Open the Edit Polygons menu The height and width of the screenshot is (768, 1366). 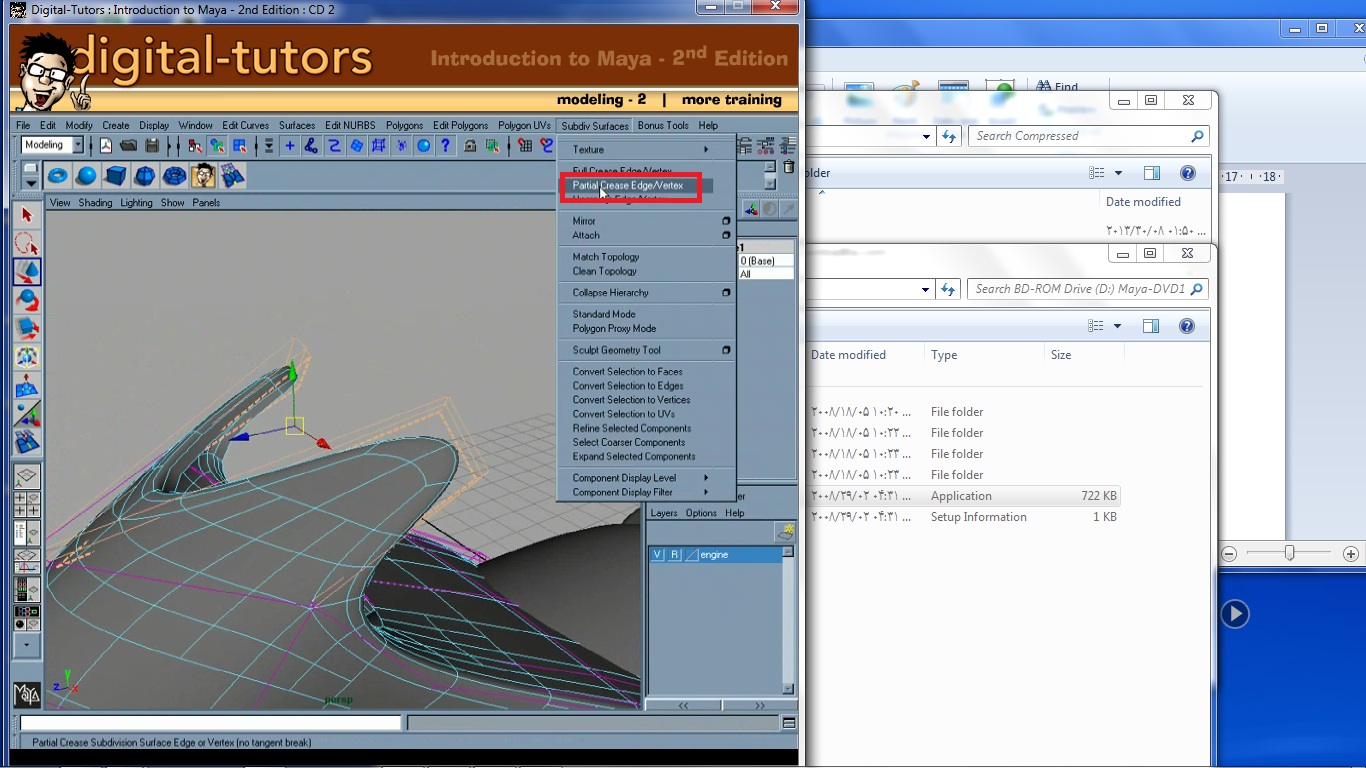(x=461, y=126)
